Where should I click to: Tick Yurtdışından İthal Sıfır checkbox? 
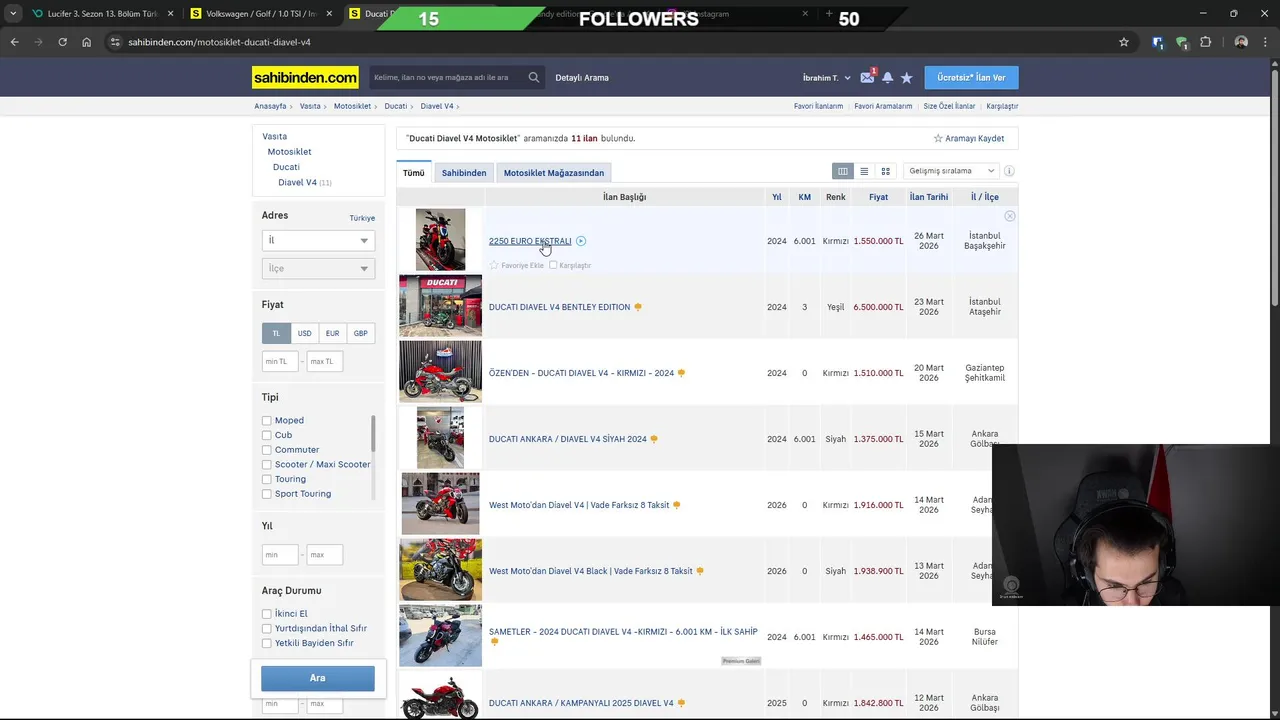pos(266,629)
